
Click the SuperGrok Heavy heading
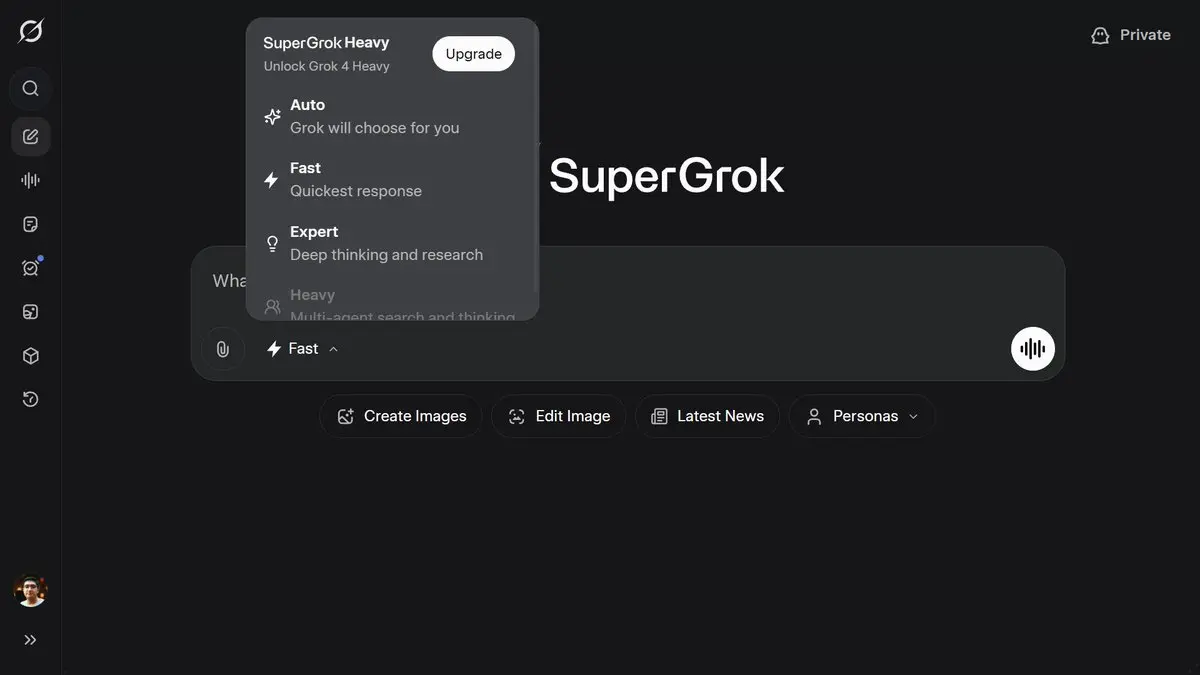326,43
